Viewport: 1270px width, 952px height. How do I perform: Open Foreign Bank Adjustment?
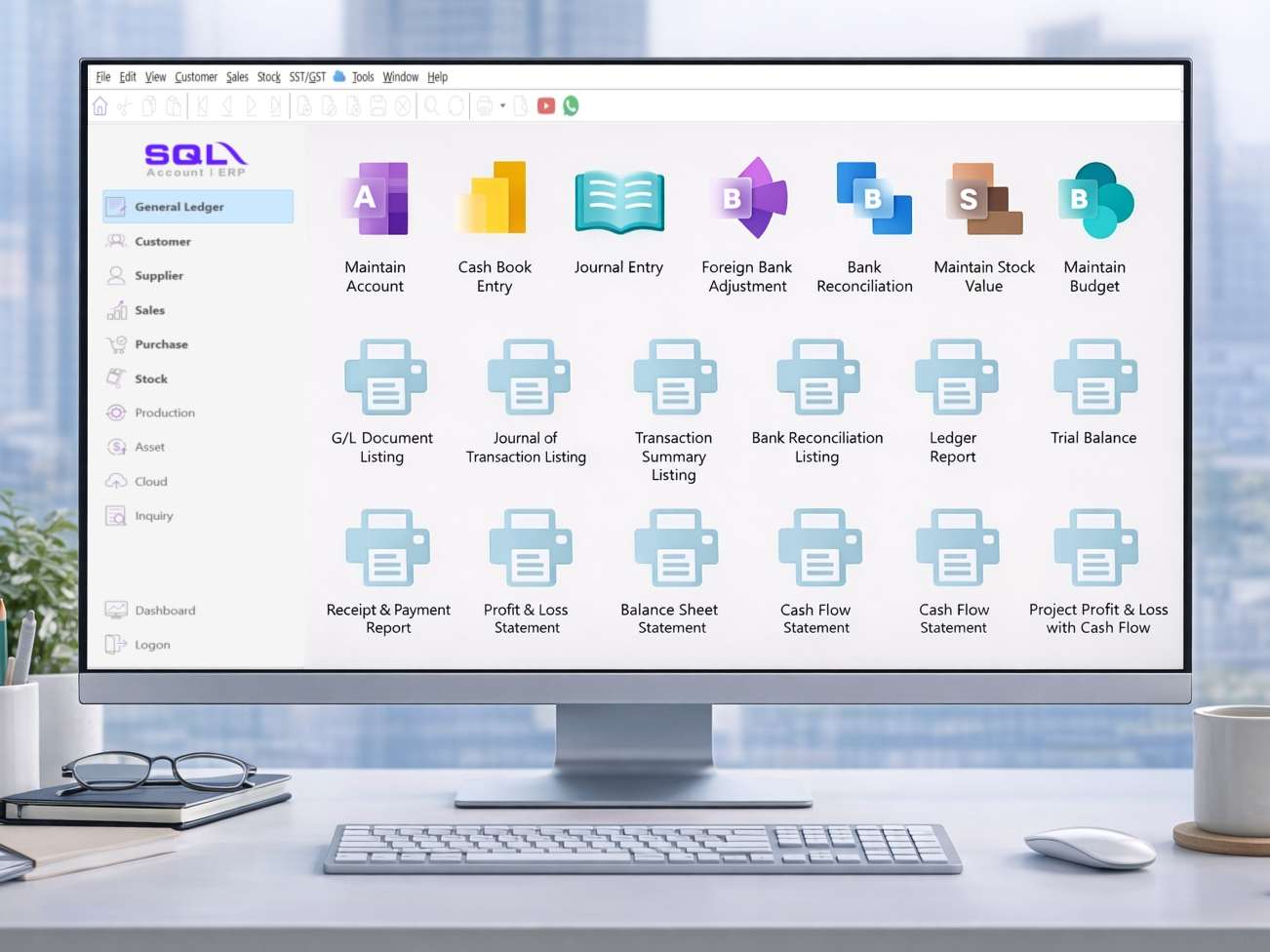click(746, 199)
